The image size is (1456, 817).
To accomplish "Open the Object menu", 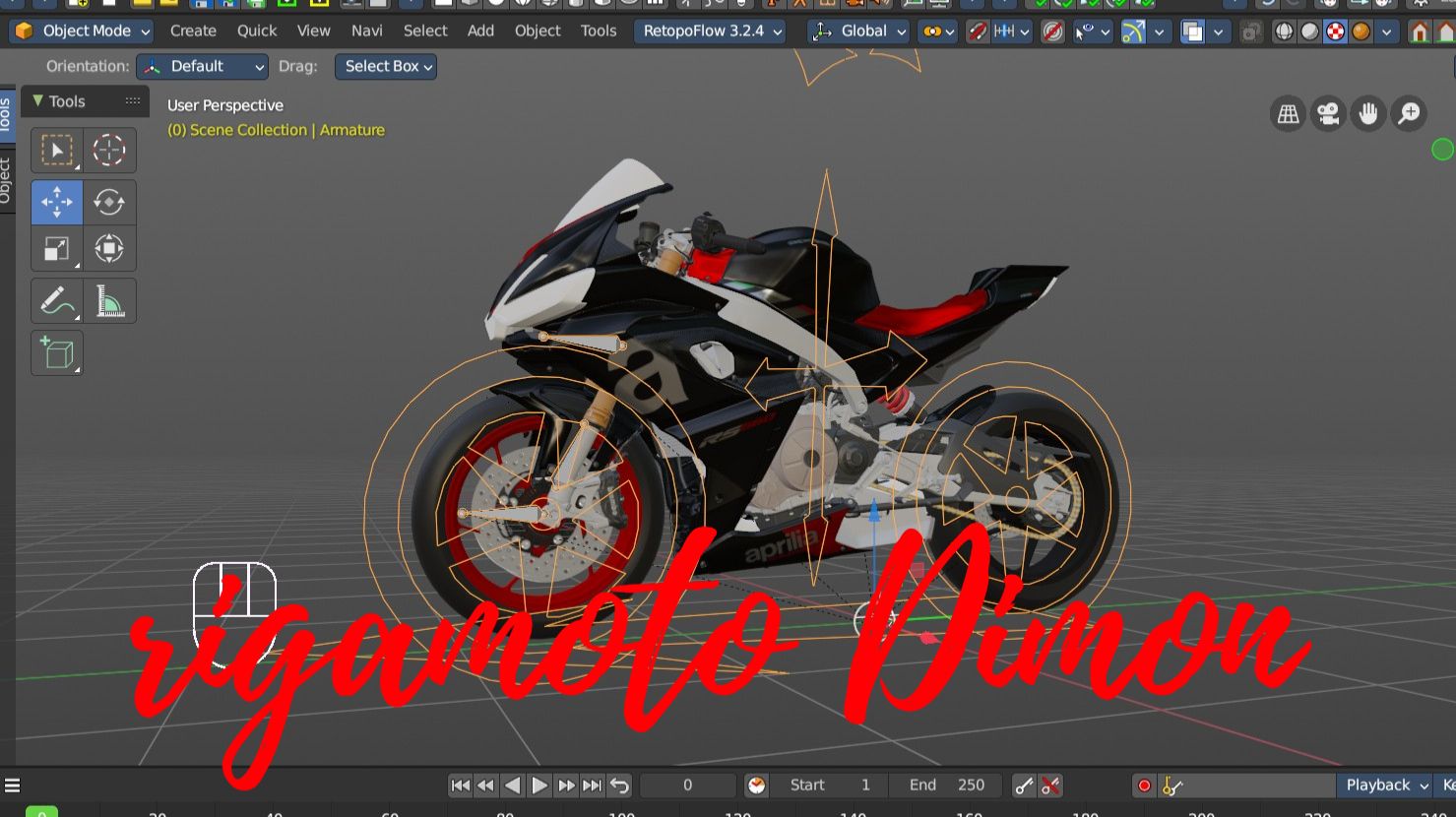I will 538,31.
